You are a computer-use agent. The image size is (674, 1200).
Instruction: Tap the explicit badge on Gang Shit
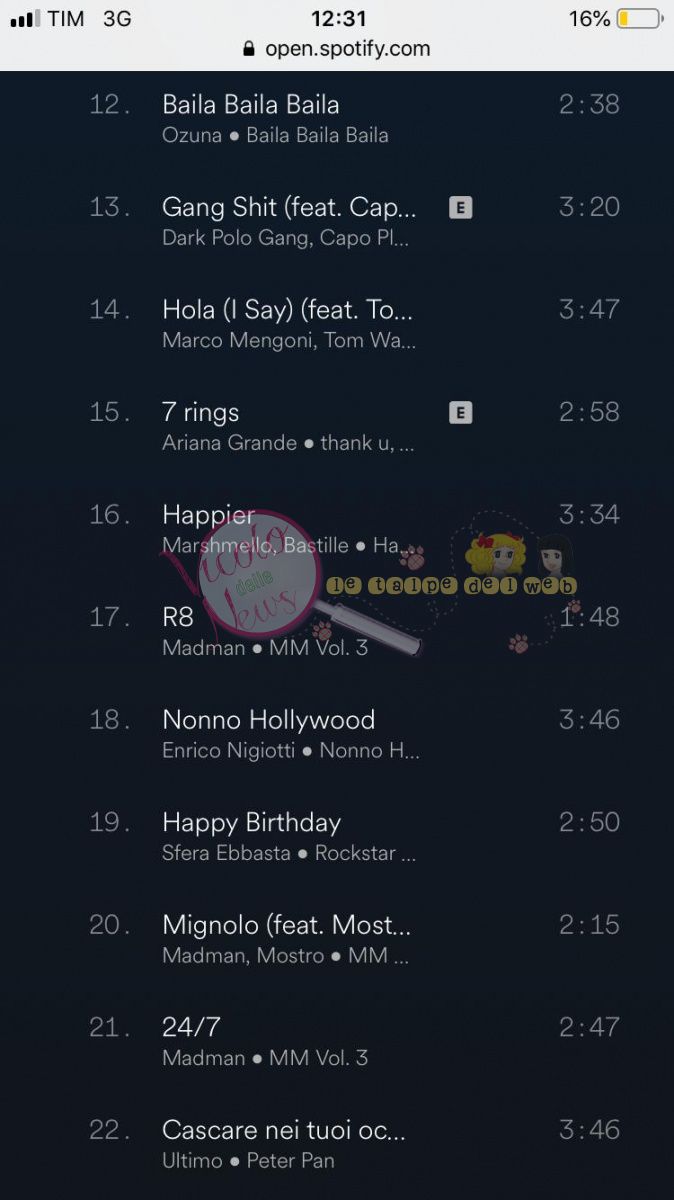point(460,208)
